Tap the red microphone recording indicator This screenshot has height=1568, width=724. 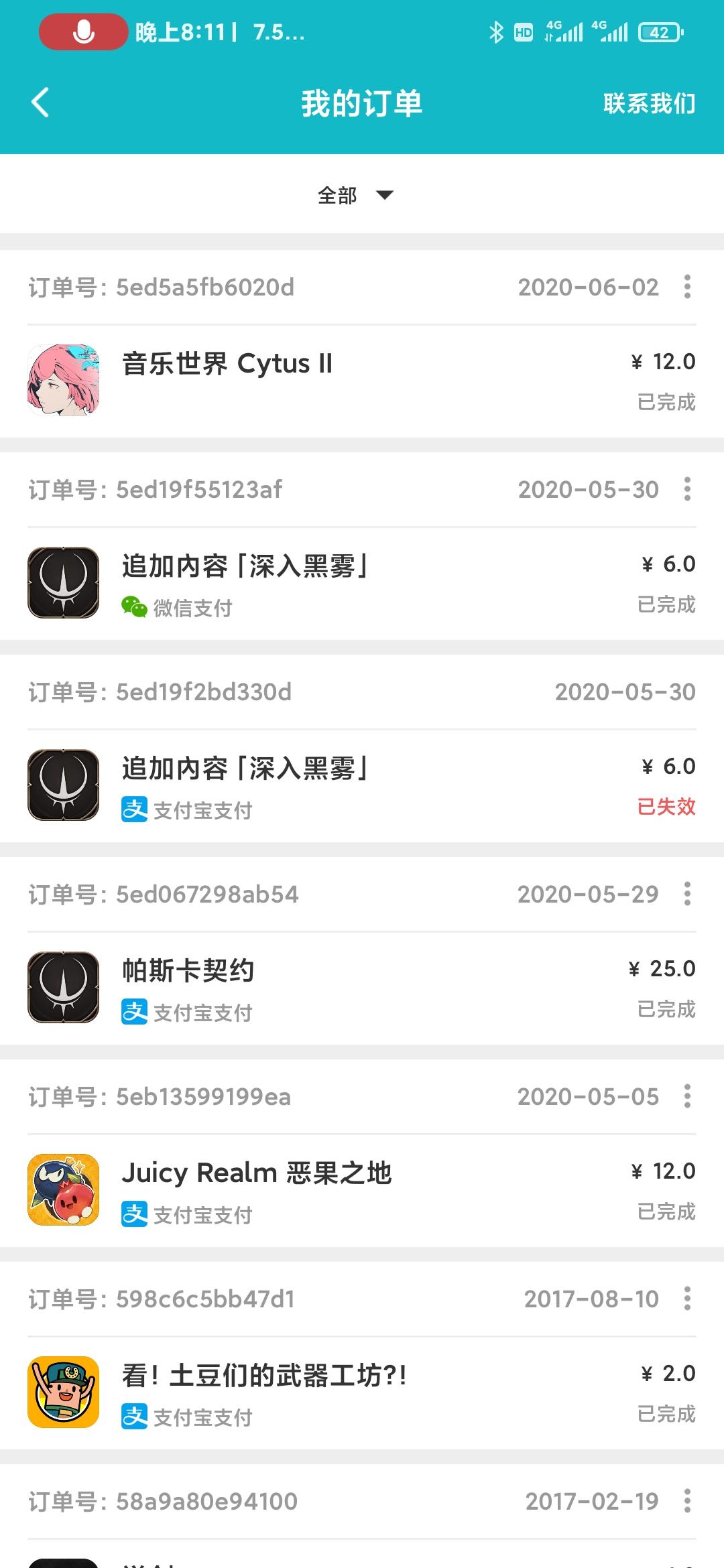(83, 31)
